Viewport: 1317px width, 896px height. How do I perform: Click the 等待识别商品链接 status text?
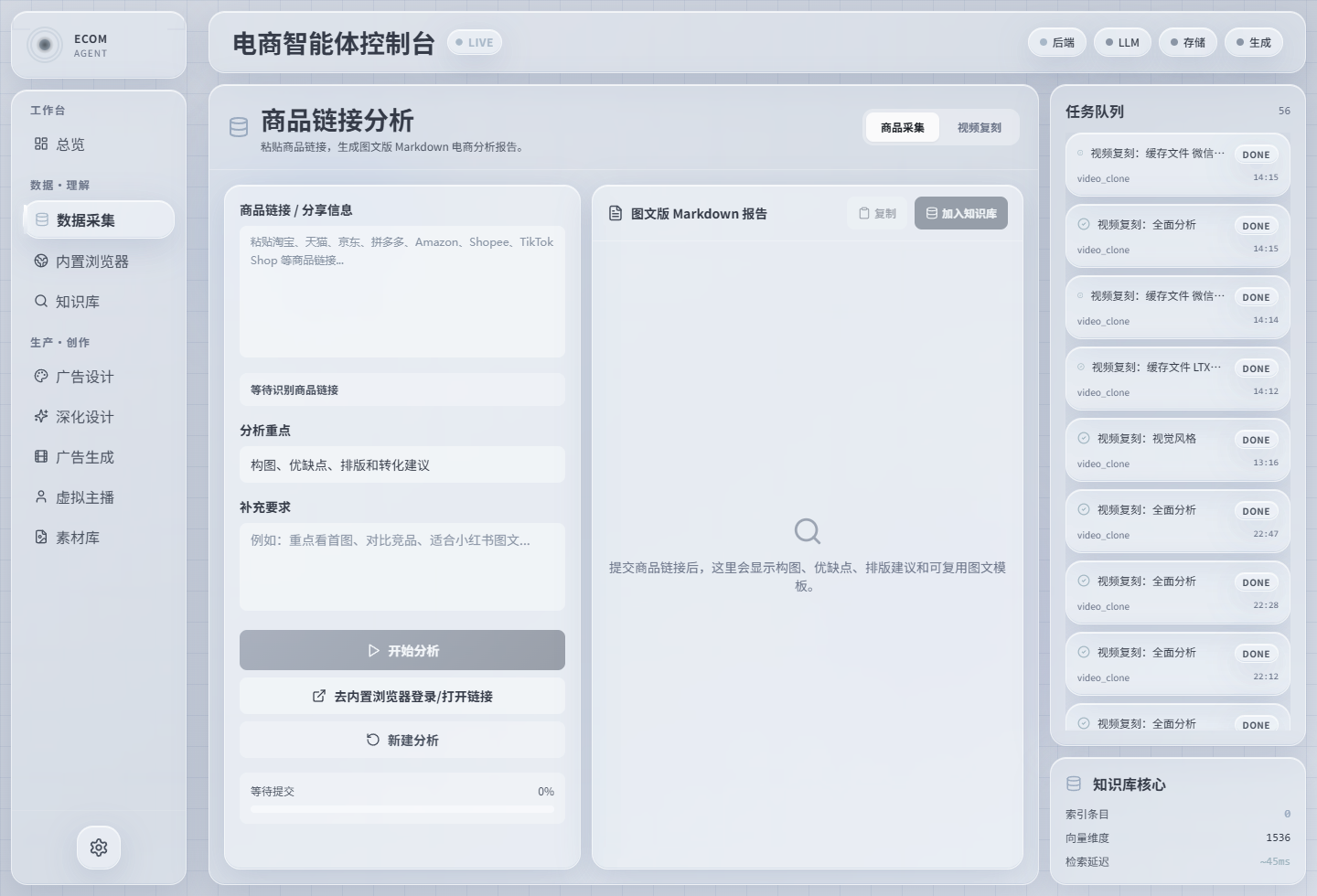(x=294, y=389)
